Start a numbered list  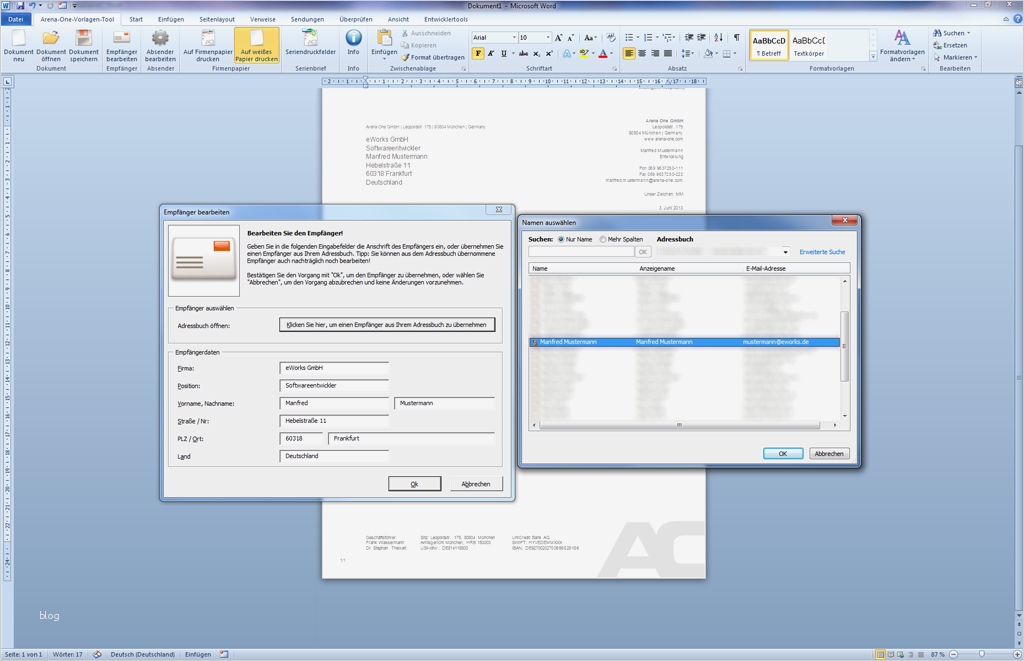(648, 38)
